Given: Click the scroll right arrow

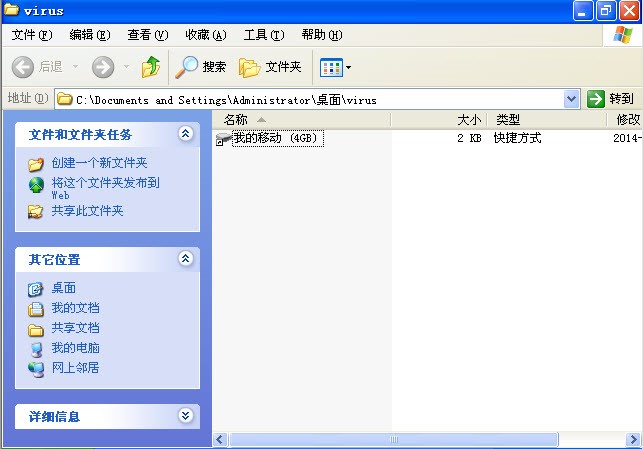Looking at the screenshot, I should [634, 440].
